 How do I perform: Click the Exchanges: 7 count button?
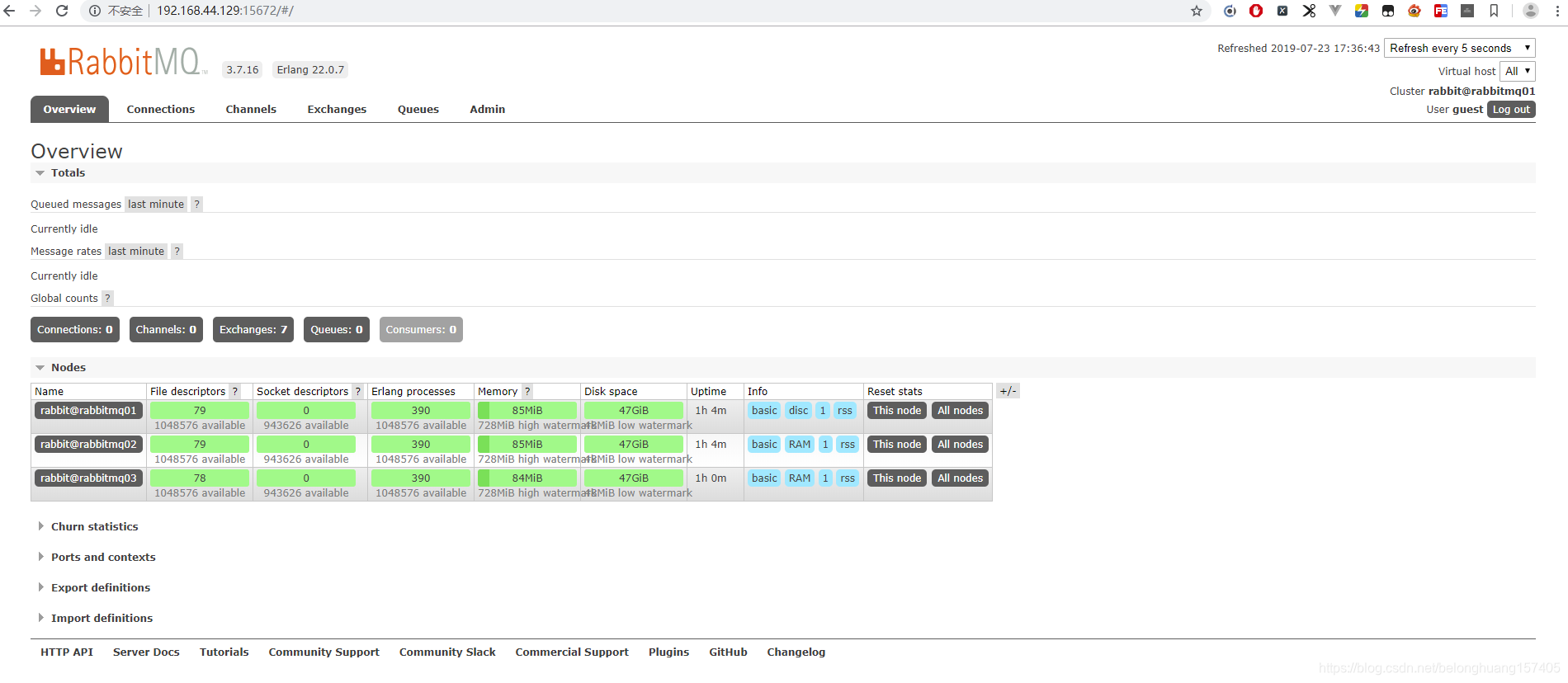[253, 330]
